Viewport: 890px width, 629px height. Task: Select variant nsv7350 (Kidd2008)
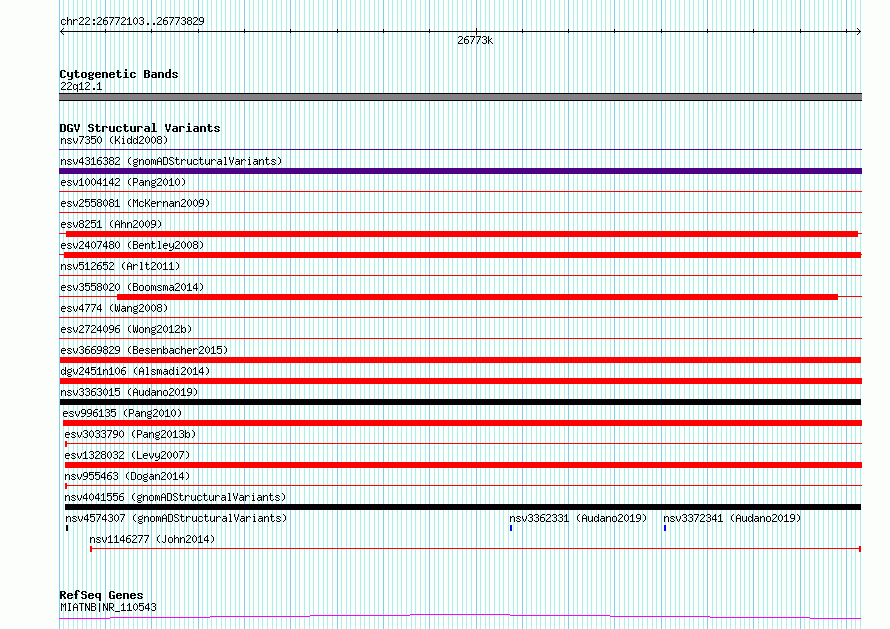[x=114, y=140]
